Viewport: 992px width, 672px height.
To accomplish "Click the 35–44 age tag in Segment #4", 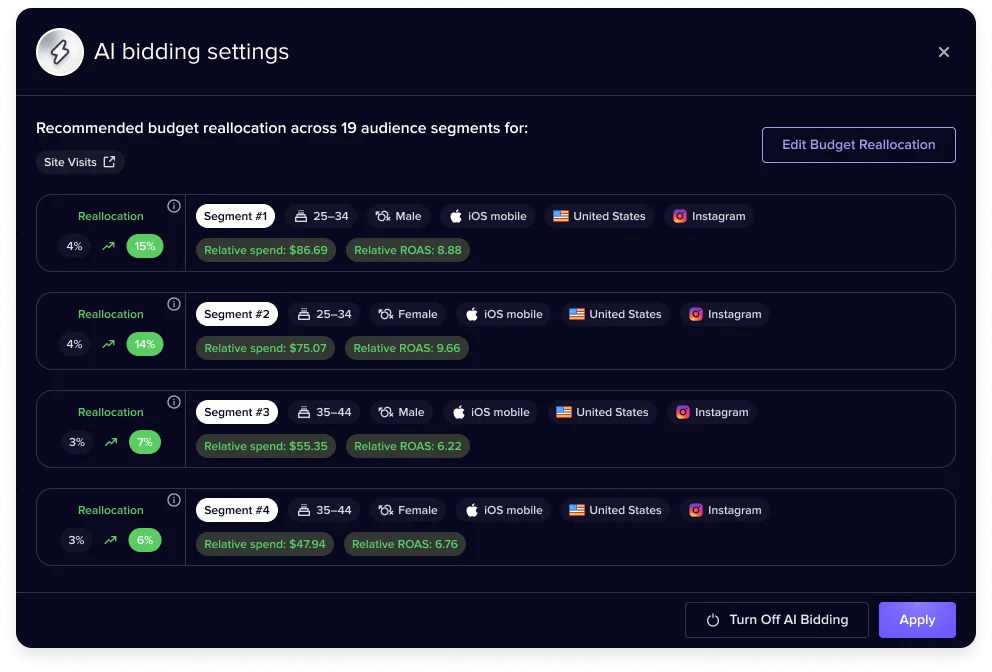I will tap(325, 511).
